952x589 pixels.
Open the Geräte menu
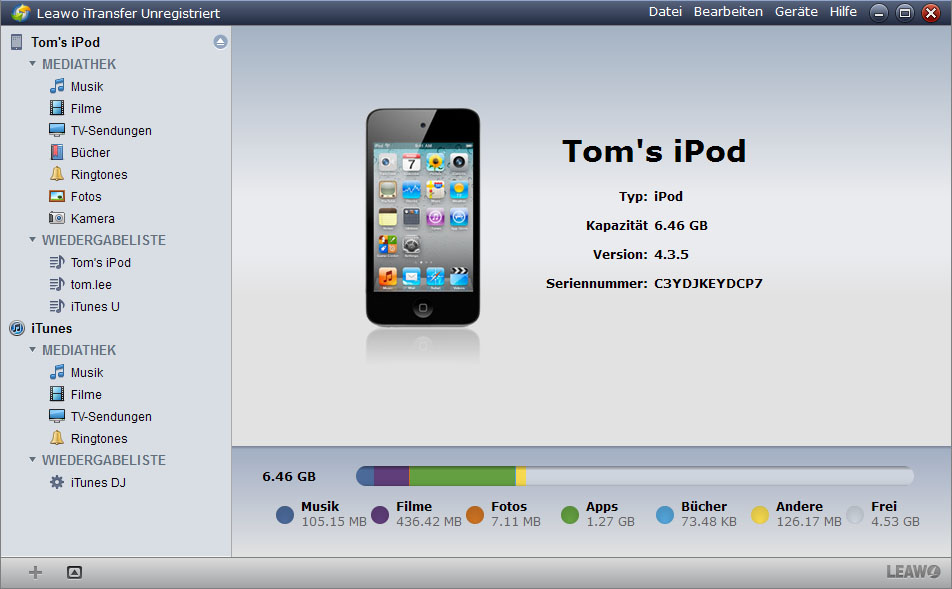pos(796,12)
